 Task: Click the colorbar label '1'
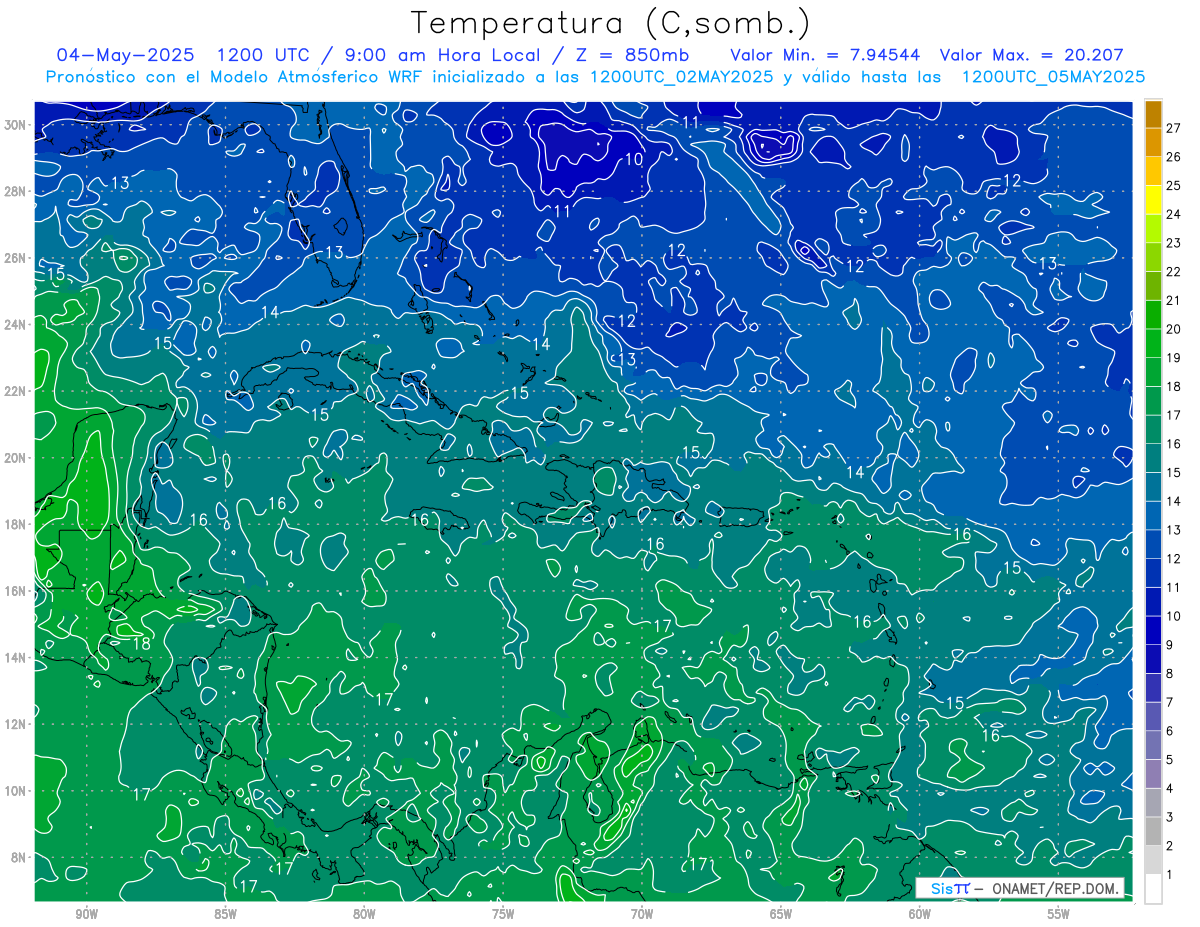pyautogui.click(x=1170, y=875)
